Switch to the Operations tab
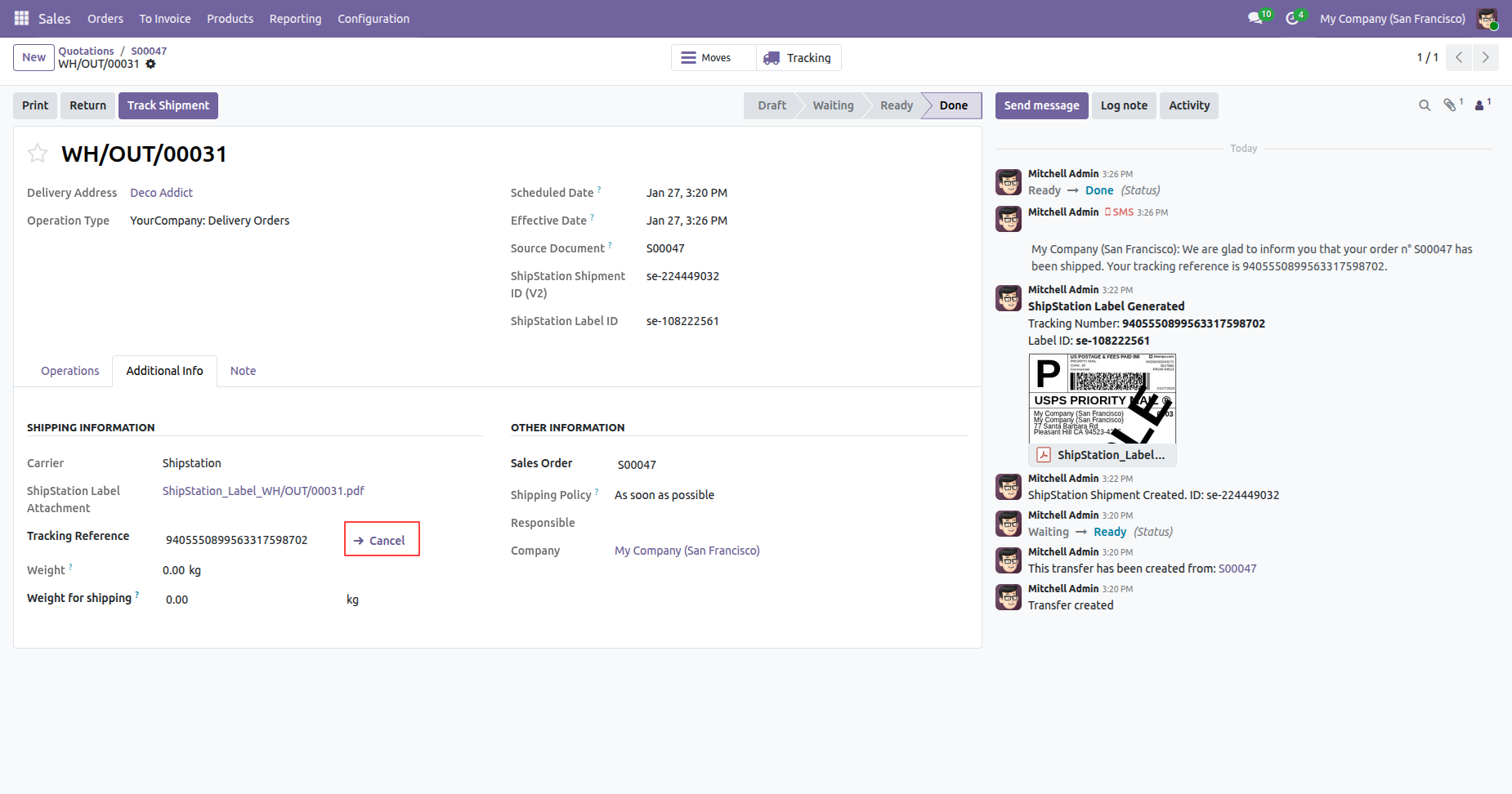The image size is (1512, 794). tap(70, 371)
